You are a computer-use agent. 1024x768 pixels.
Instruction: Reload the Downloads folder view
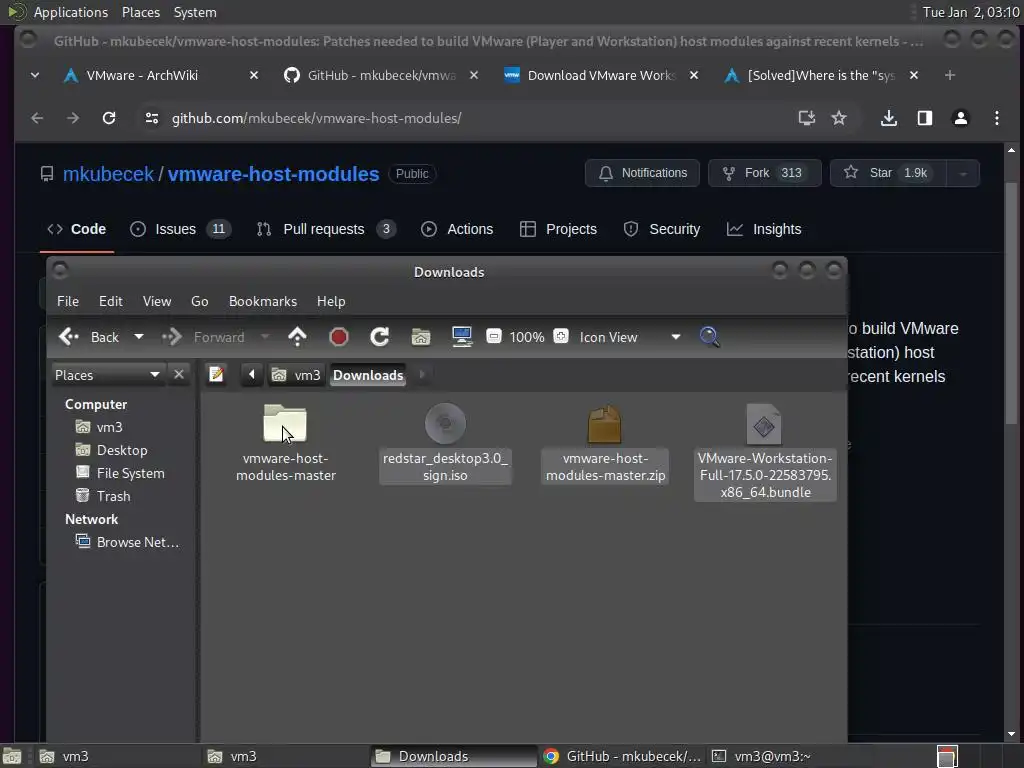(x=379, y=337)
